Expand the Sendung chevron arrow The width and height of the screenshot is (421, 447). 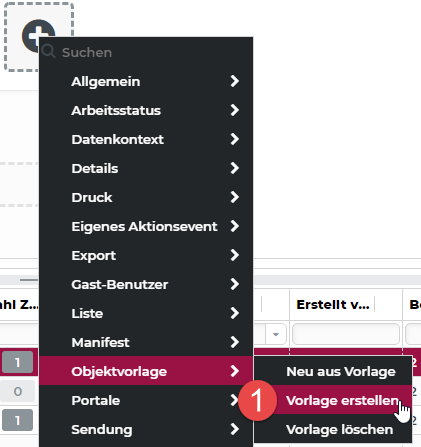click(235, 429)
